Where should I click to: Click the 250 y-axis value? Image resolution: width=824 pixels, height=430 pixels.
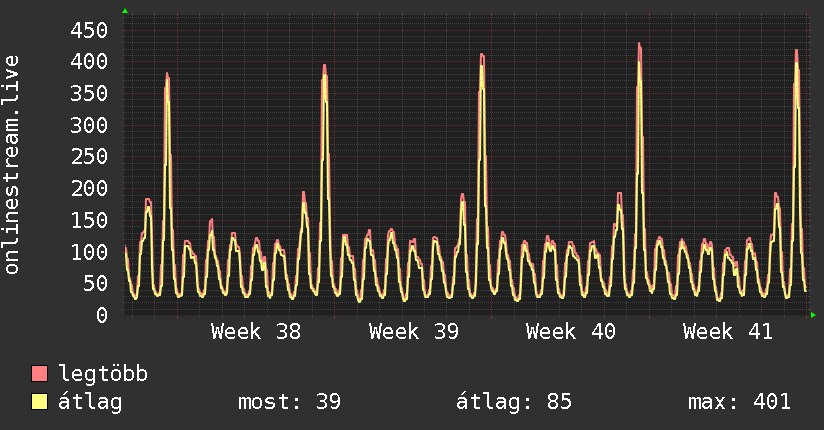[89, 157]
